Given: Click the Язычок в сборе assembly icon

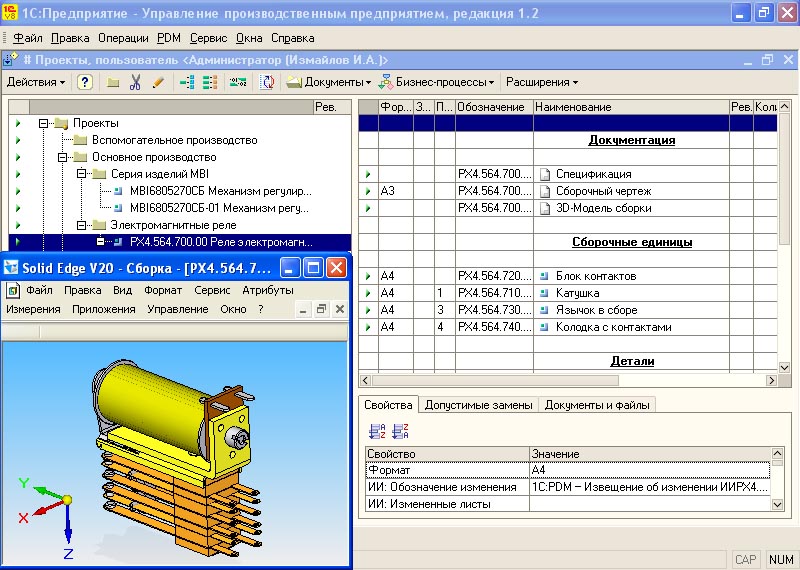Looking at the screenshot, I should point(544,310).
